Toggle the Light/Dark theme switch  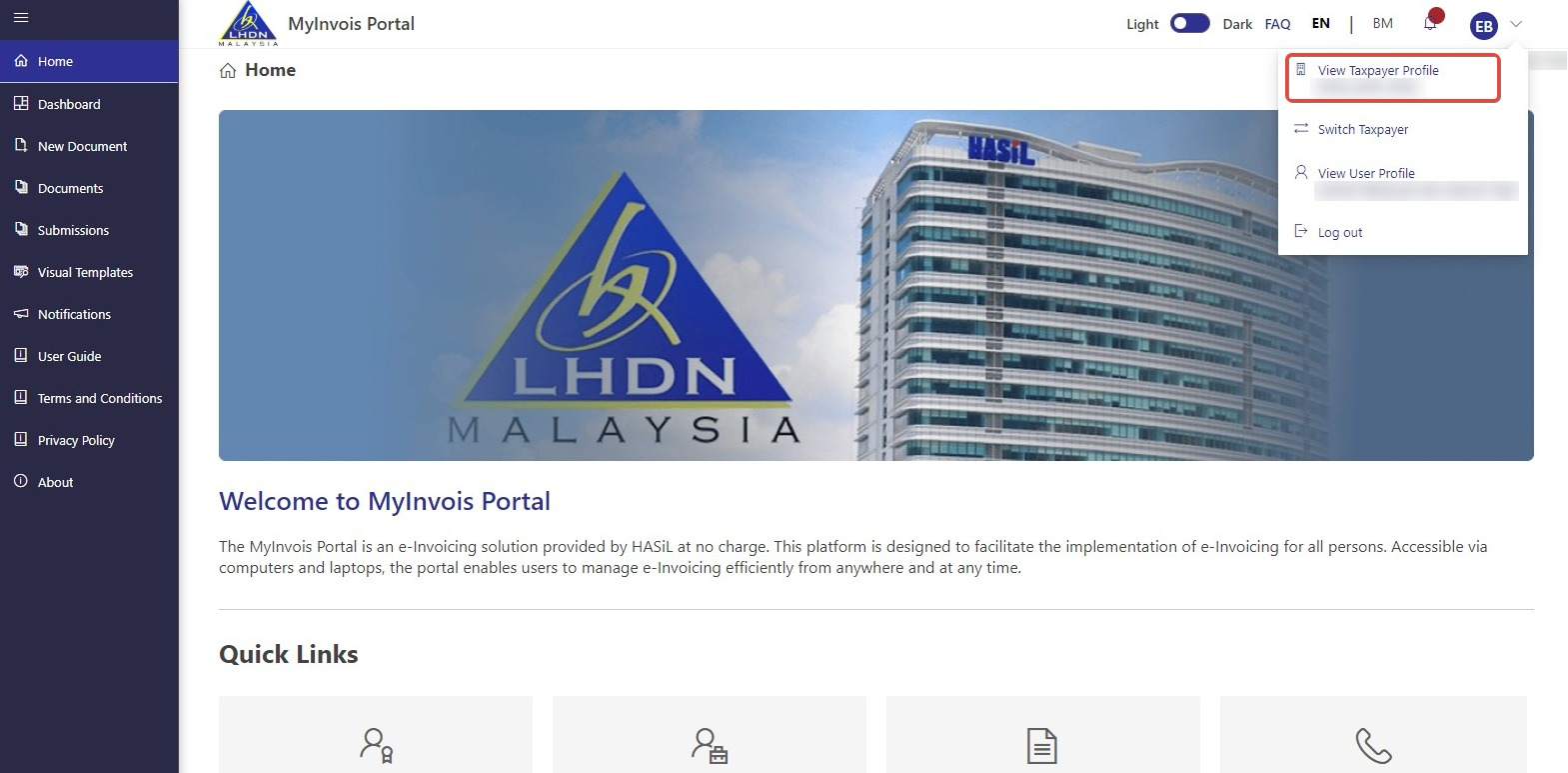pyautogui.click(x=1190, y=23)
